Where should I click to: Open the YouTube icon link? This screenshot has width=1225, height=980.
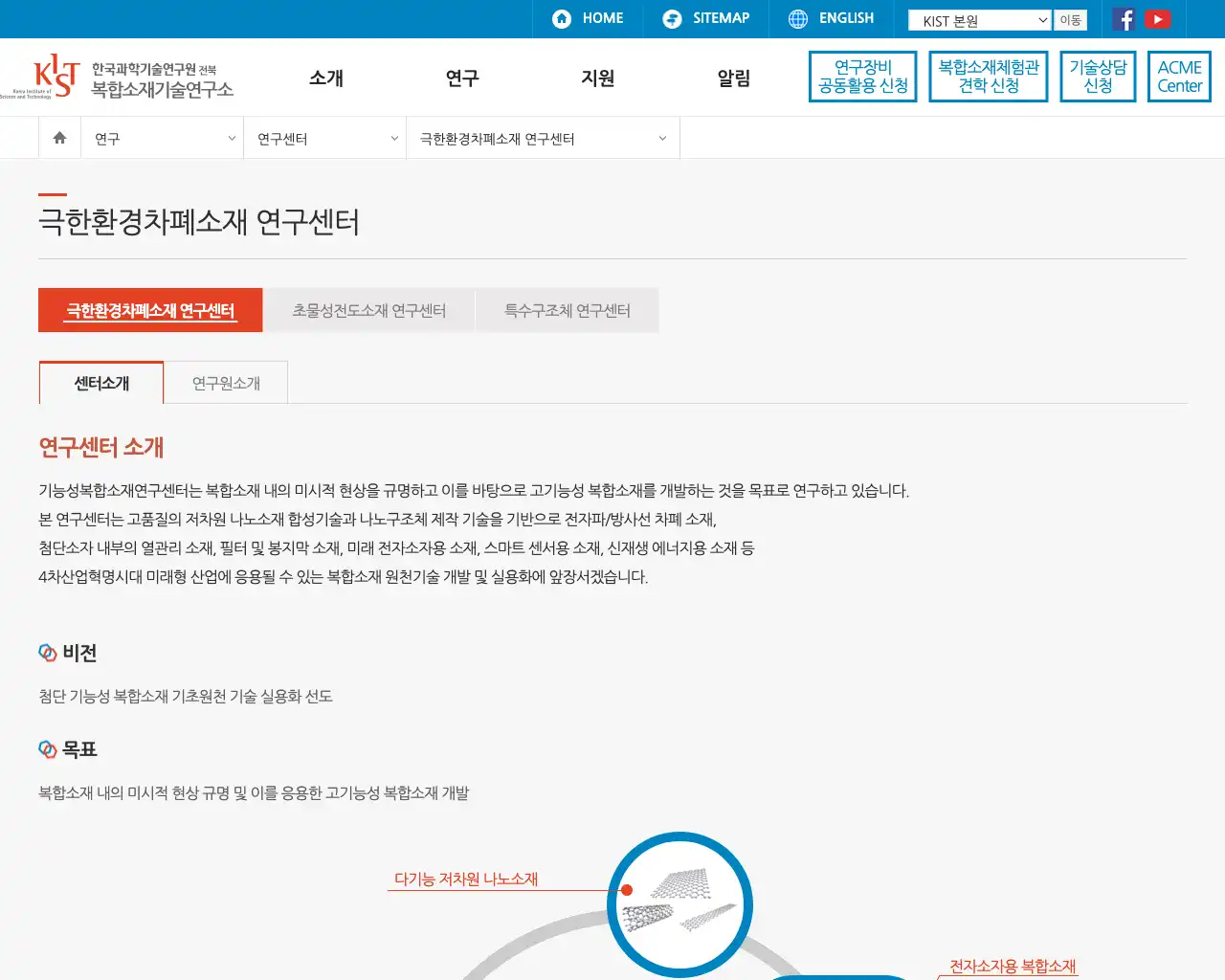pyautogui.click(x=1158, y=19)
